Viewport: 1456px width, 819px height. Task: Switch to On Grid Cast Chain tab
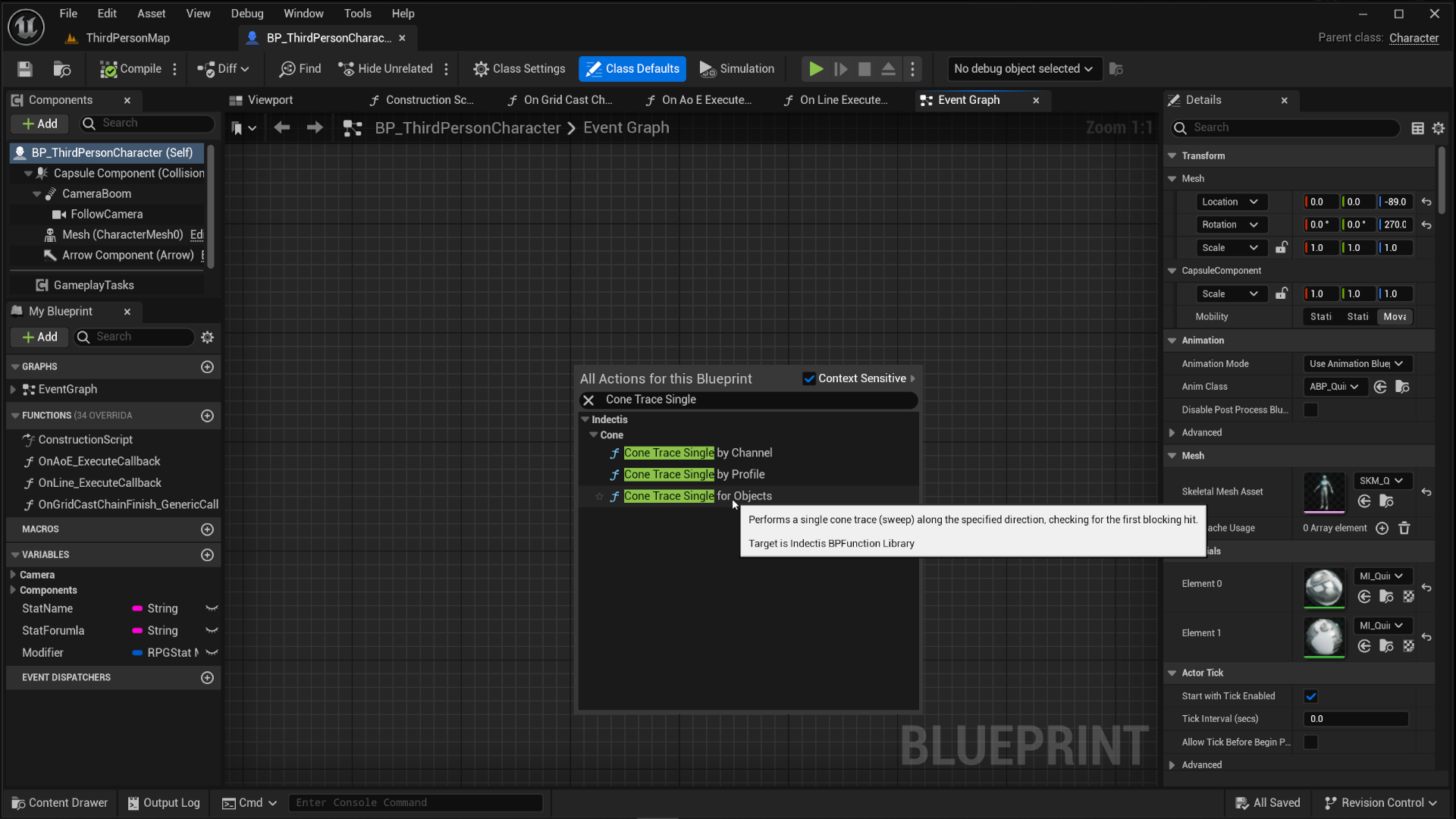[567, 100]
